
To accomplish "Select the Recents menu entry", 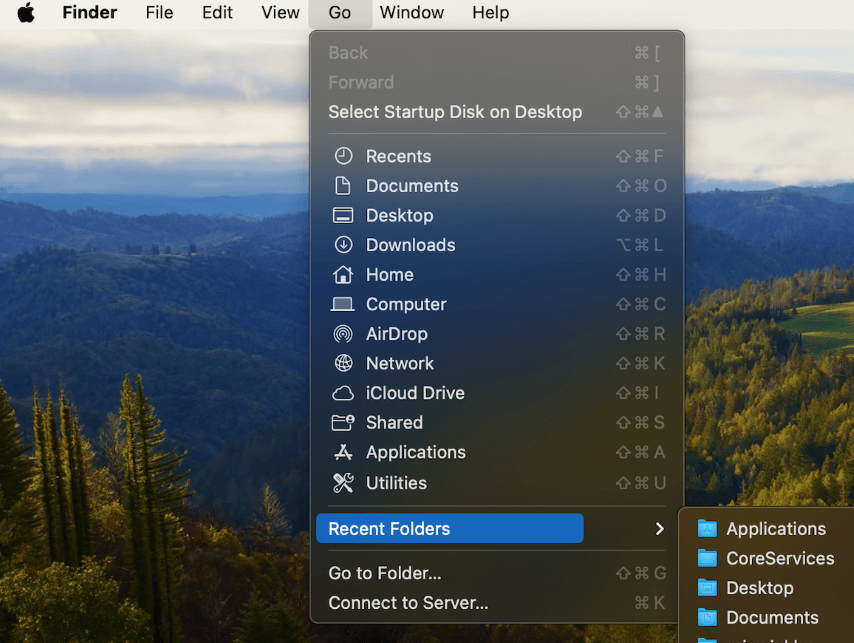I will [497, 156].
